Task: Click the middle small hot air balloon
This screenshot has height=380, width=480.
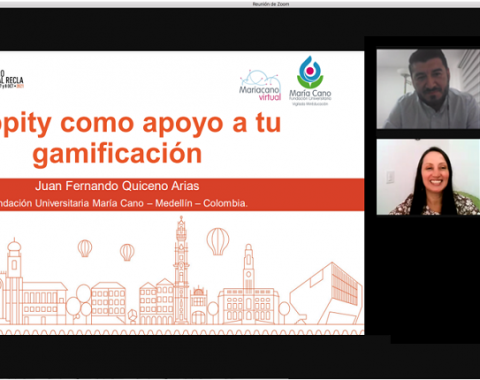Action: click(x=127, y=252)
